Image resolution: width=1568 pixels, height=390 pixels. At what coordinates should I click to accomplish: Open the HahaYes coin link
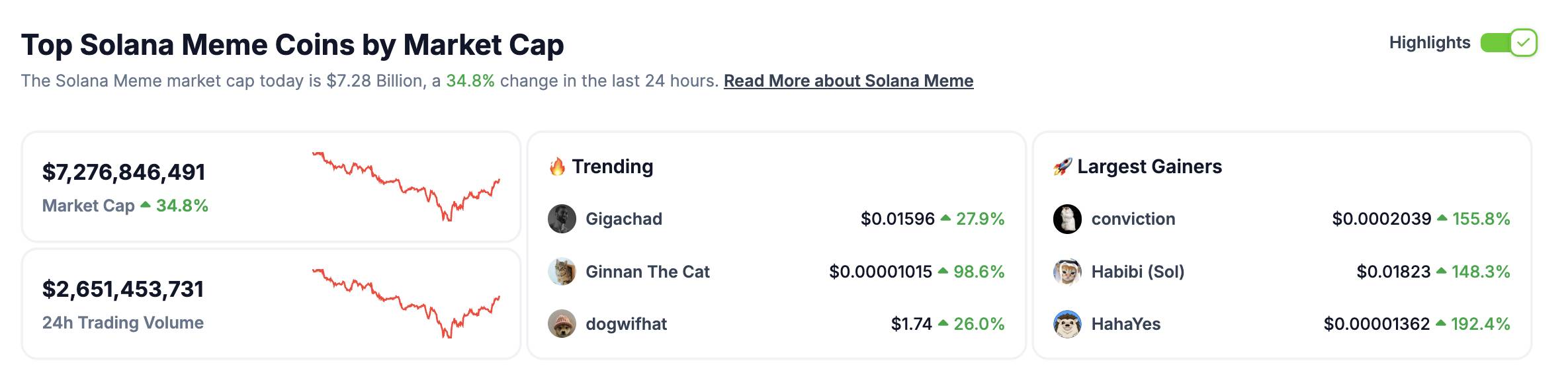click(x=1126, y=324)
